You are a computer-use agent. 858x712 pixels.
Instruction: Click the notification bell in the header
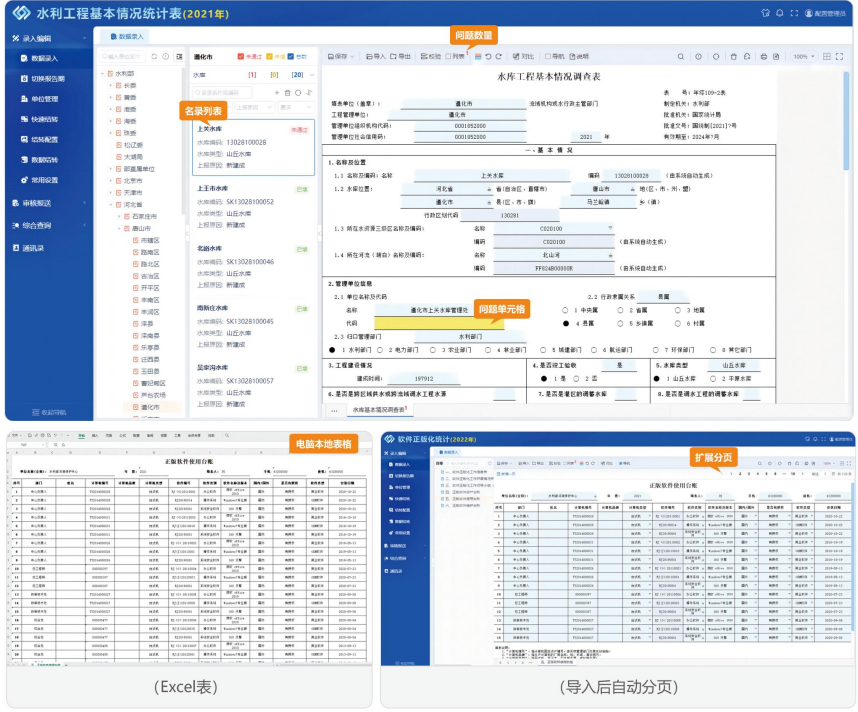(x=779, y=13)
